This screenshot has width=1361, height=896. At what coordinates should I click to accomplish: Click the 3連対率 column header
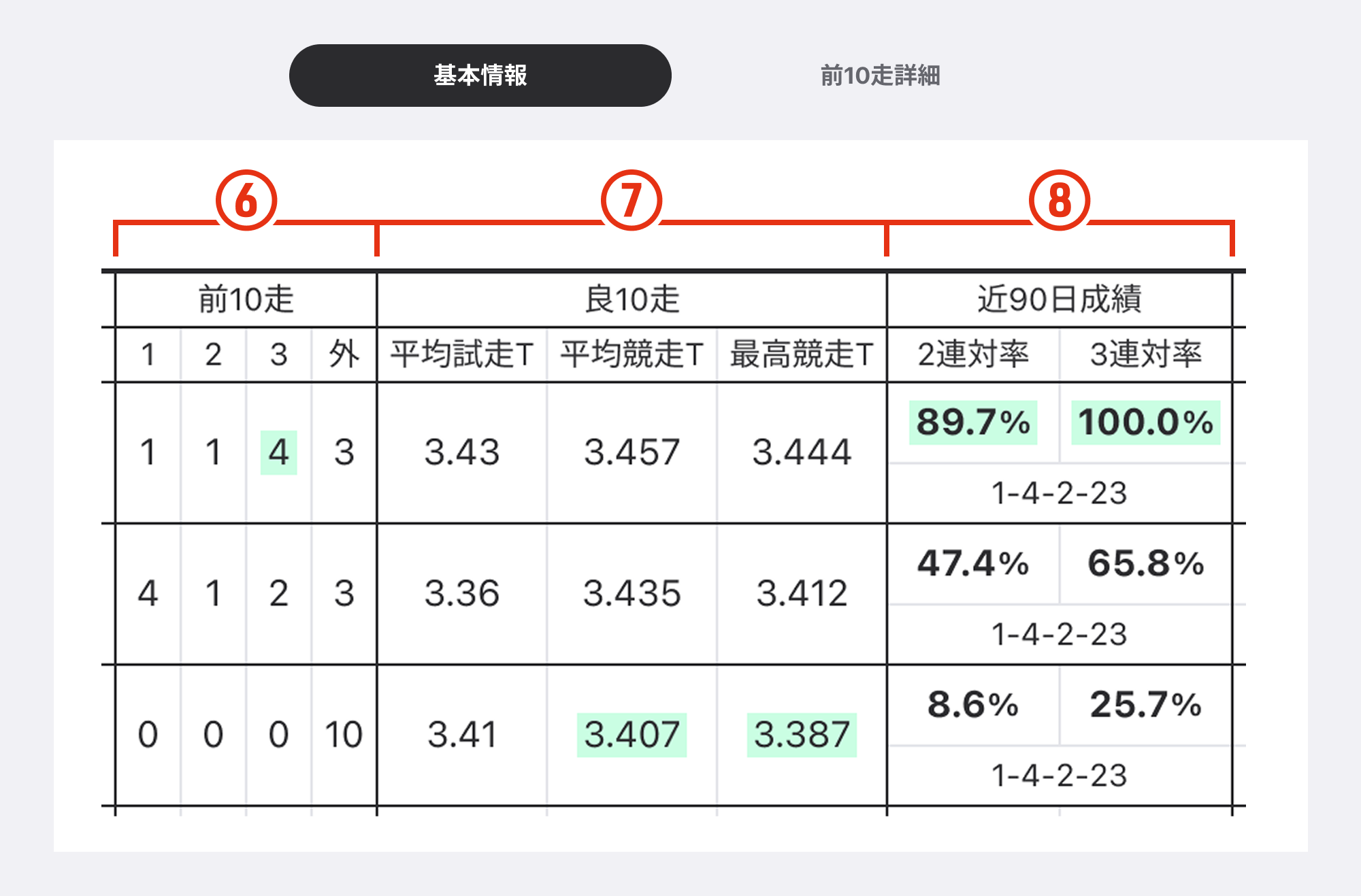click(1146, 354)
